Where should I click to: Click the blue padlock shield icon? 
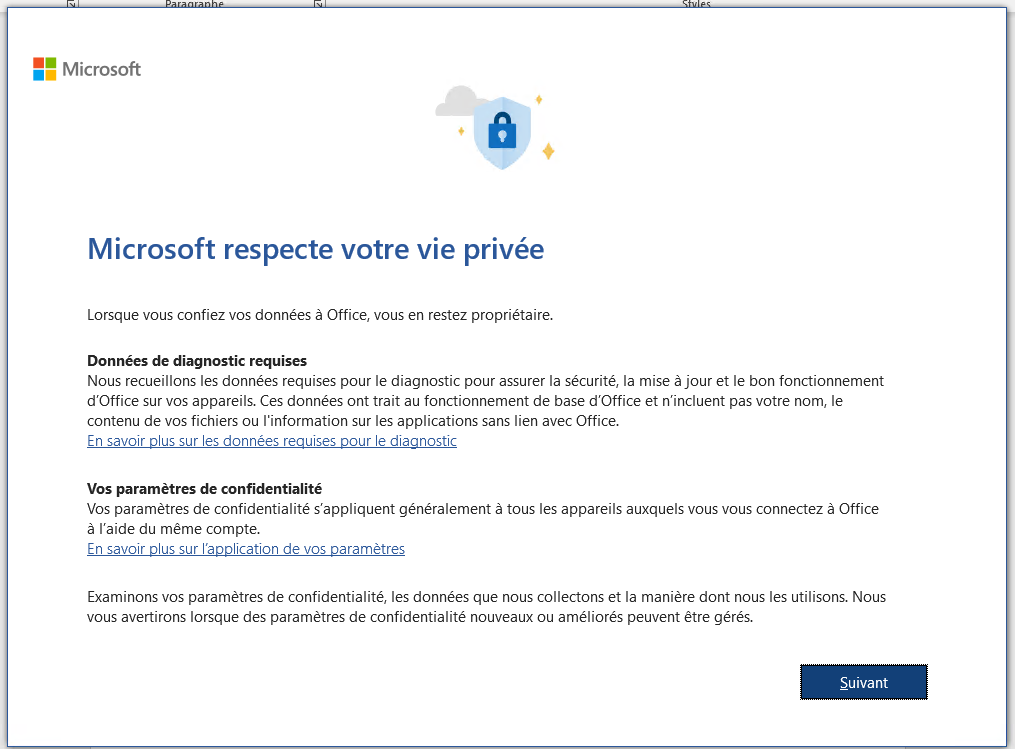[x=502, y=133]
